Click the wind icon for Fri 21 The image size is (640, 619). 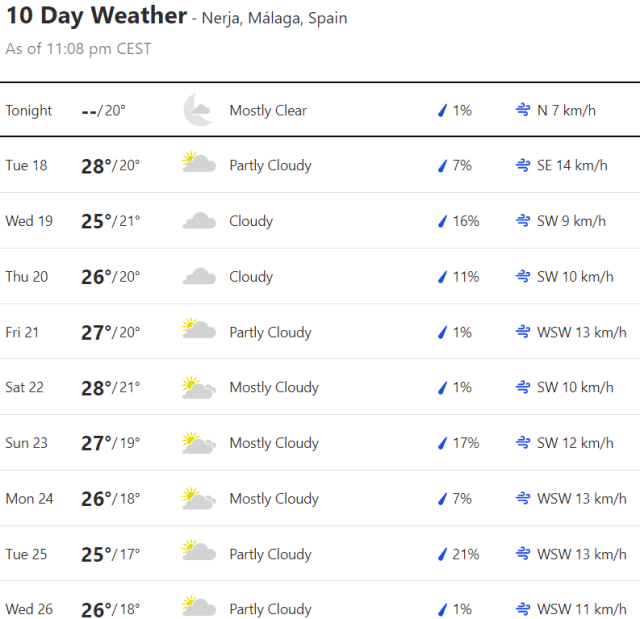coord(522,332)
